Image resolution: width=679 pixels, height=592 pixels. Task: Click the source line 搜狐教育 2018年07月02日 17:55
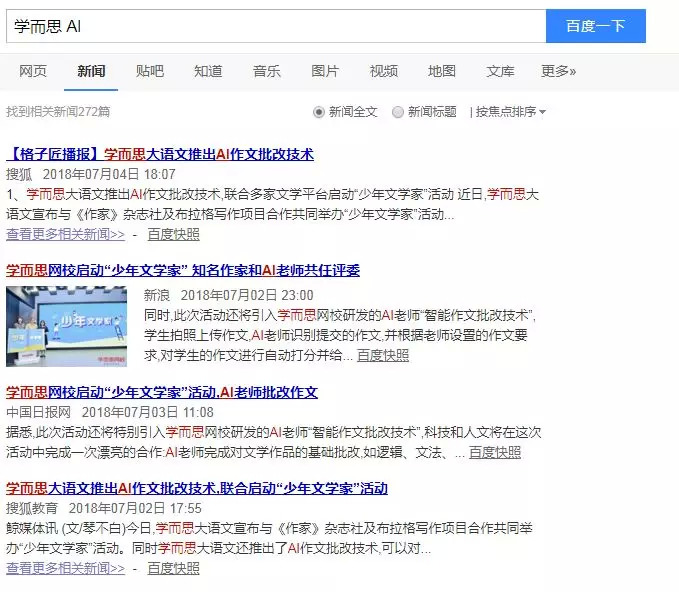pyautogui.click(x=104, y=508)
